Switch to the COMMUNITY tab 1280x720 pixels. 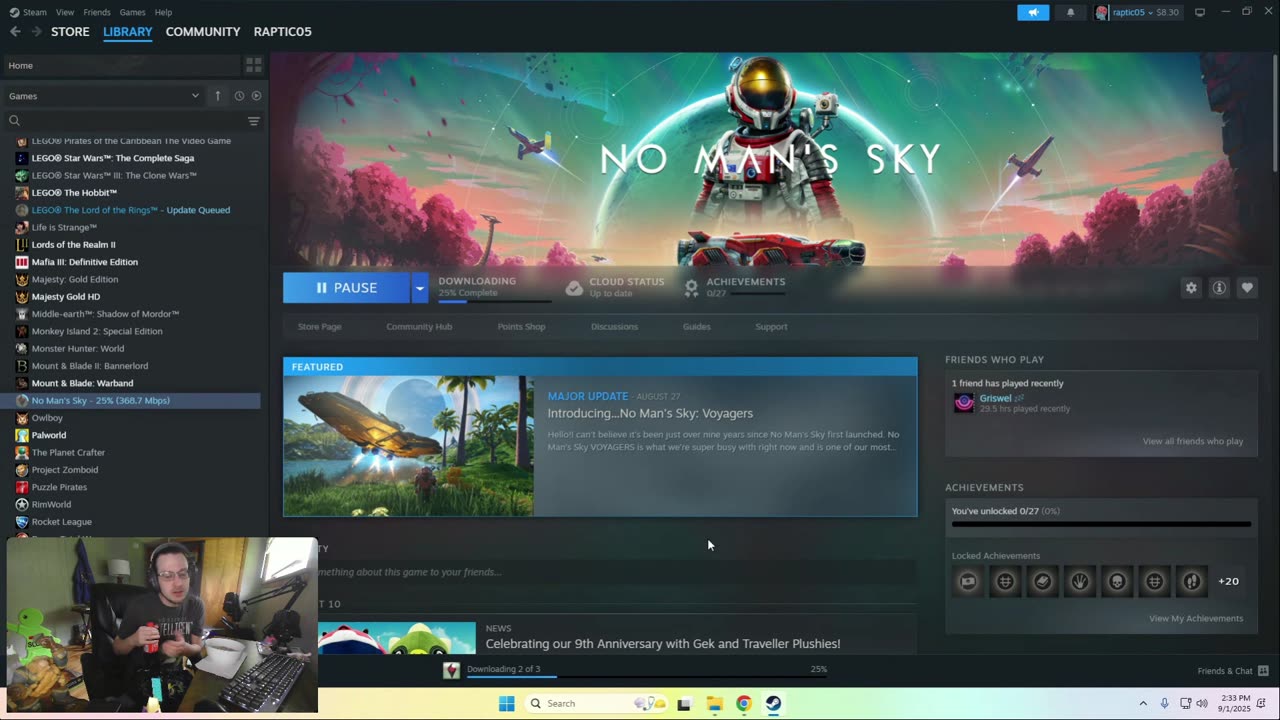pyautogui.click(x=203, y=32)
